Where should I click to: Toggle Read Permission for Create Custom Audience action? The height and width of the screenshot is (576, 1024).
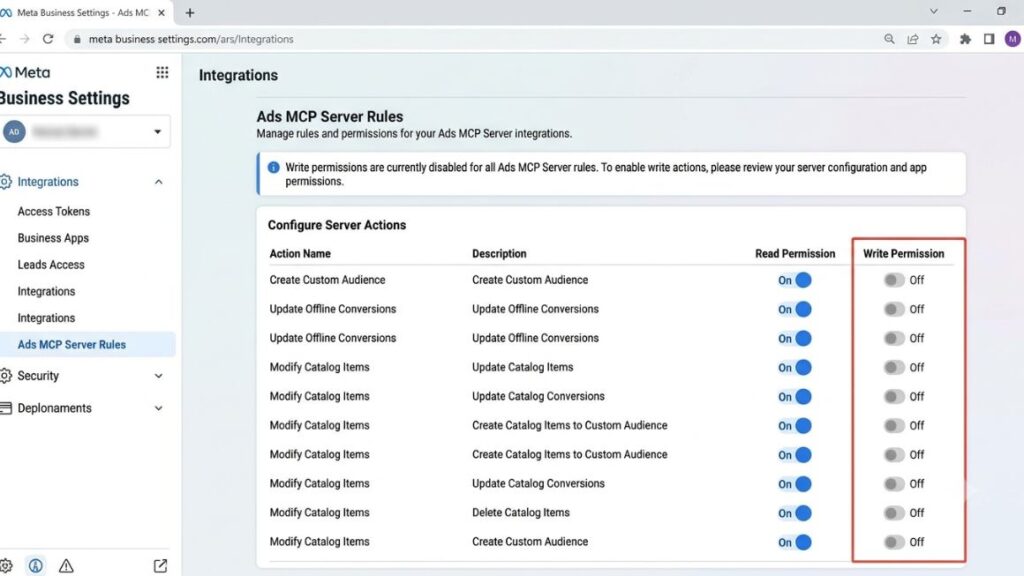pos(795,280)
